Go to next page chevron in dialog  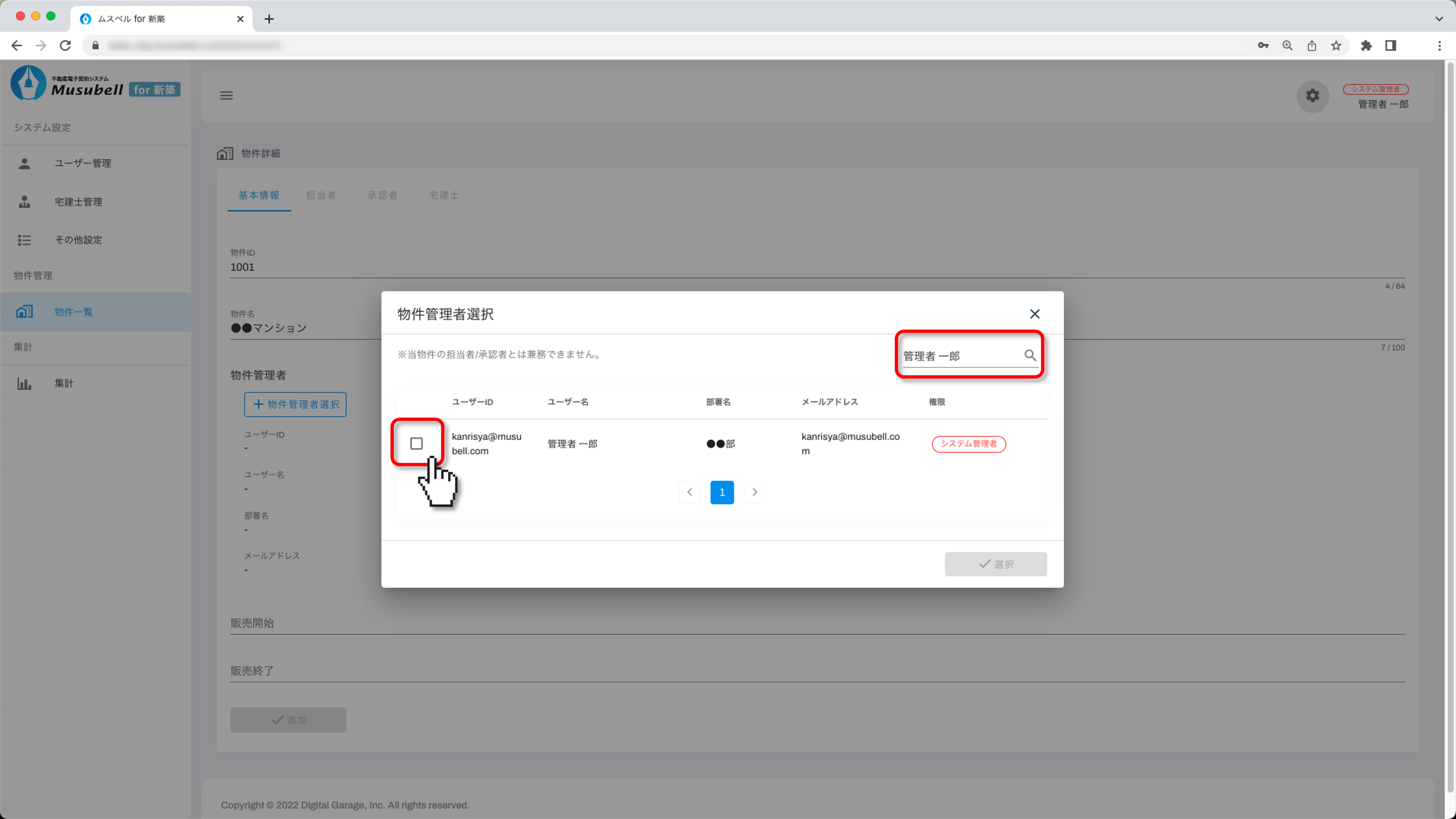pyautogui.click(x=754, y=492)
